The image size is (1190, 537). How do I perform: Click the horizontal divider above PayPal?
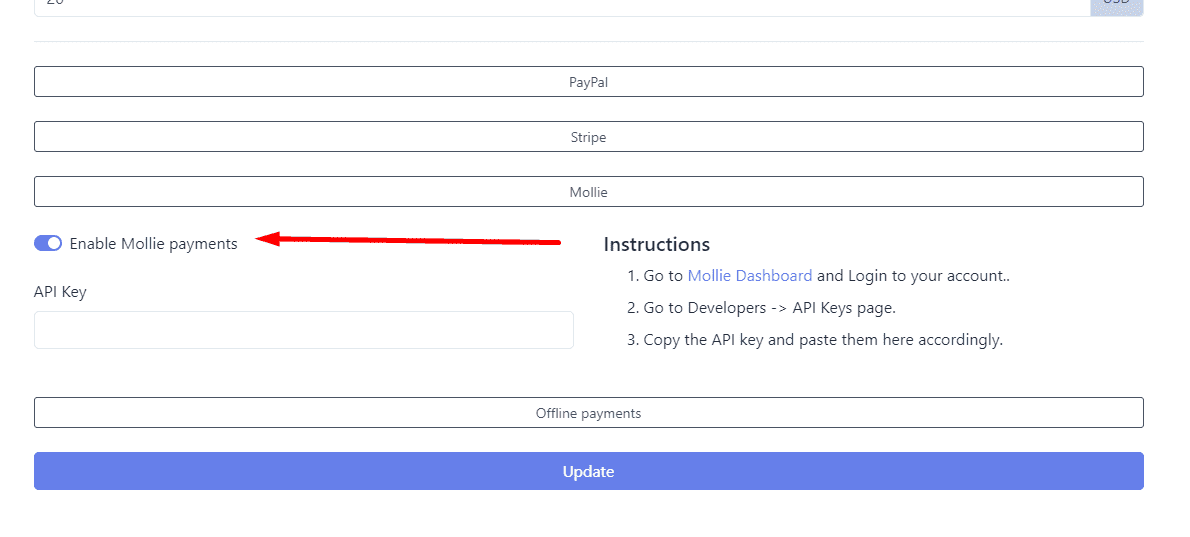(x=588, y=42)
